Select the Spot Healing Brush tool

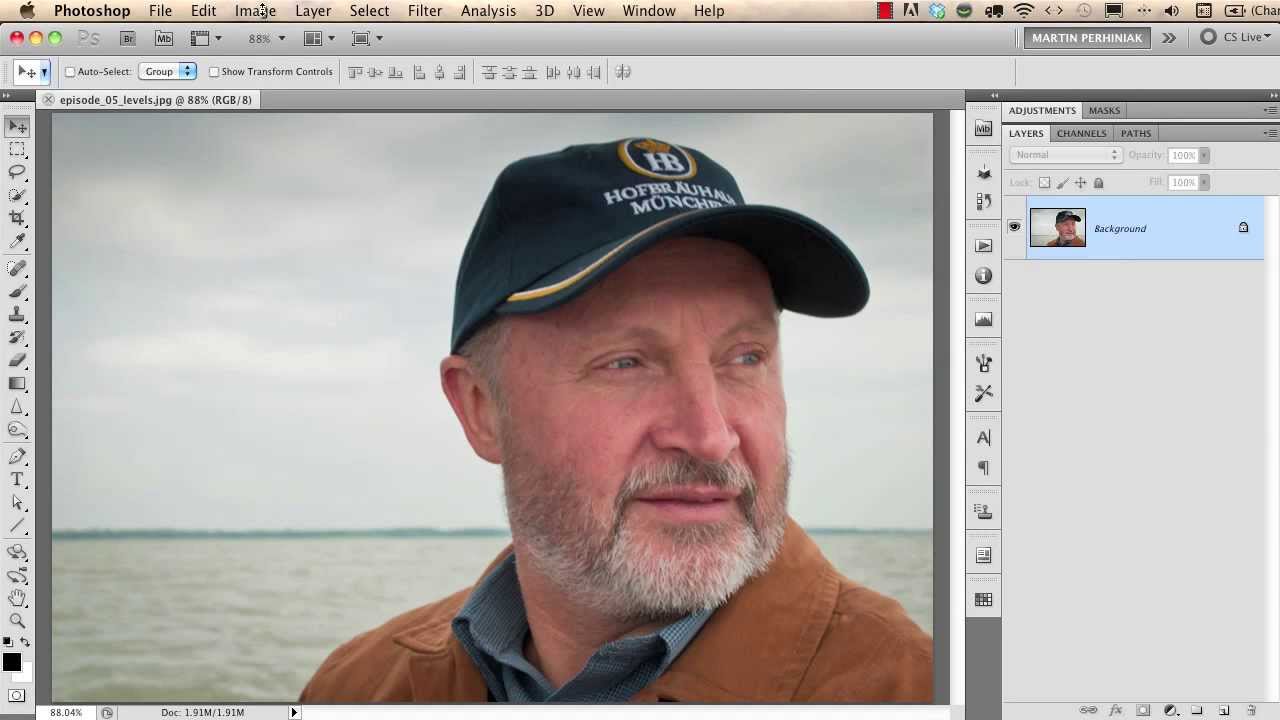[17, 268]
